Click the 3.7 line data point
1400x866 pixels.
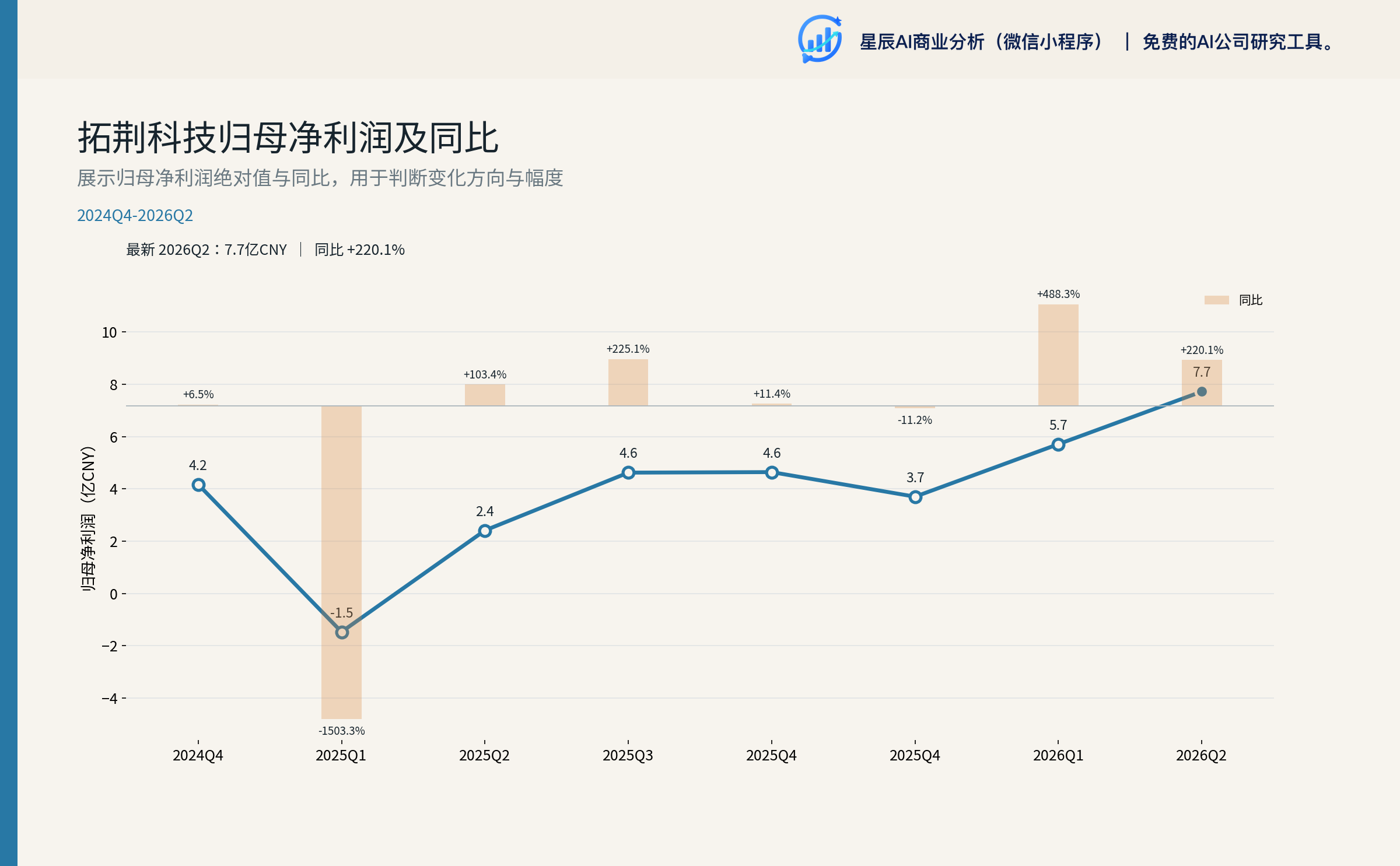pos(915,497)
